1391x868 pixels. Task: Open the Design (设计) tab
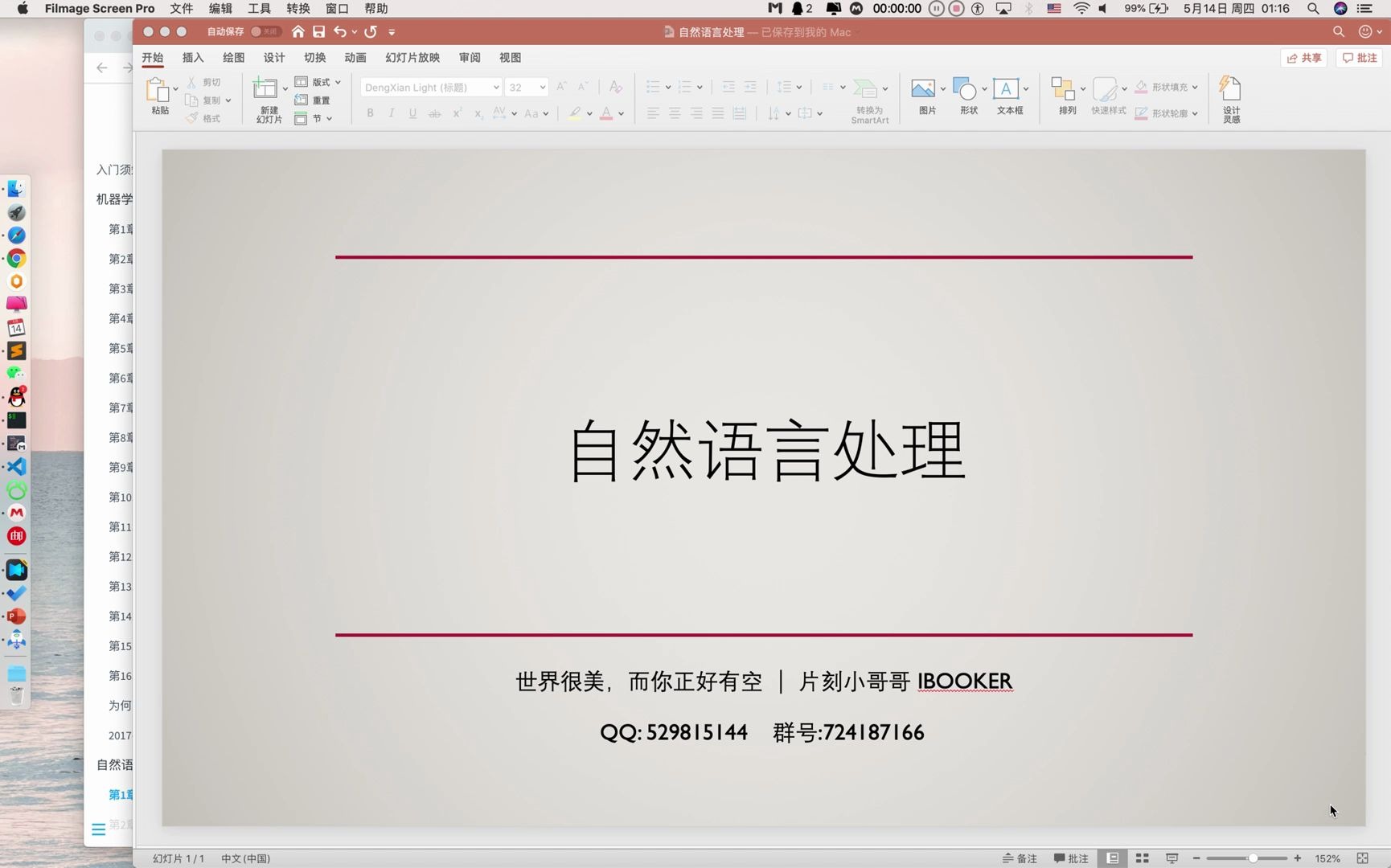tap(274, 58)
